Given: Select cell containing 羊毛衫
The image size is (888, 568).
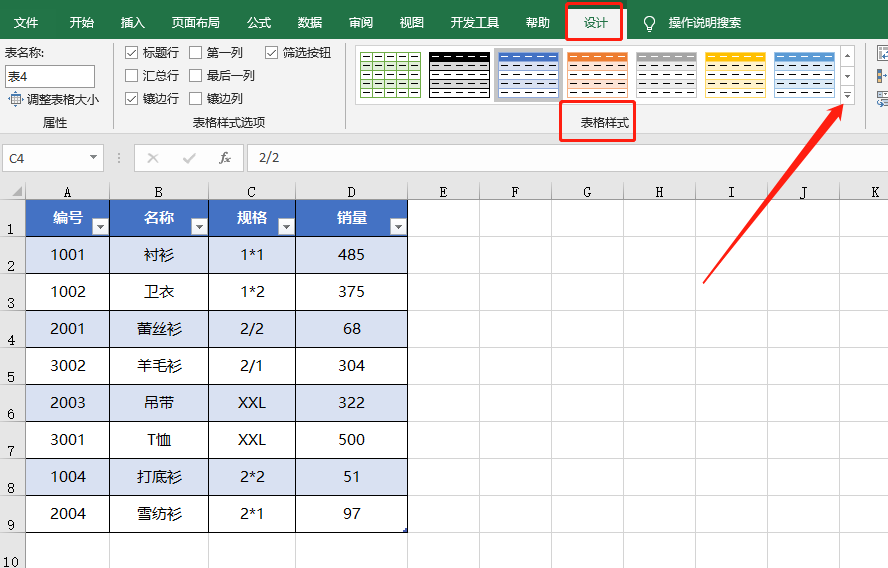Looking at the screenshot, I should point(159,366).
